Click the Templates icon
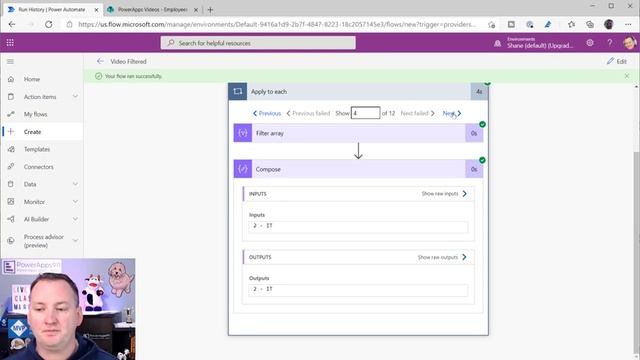Viewport: 640px width, 360px height. pos(11,149)
